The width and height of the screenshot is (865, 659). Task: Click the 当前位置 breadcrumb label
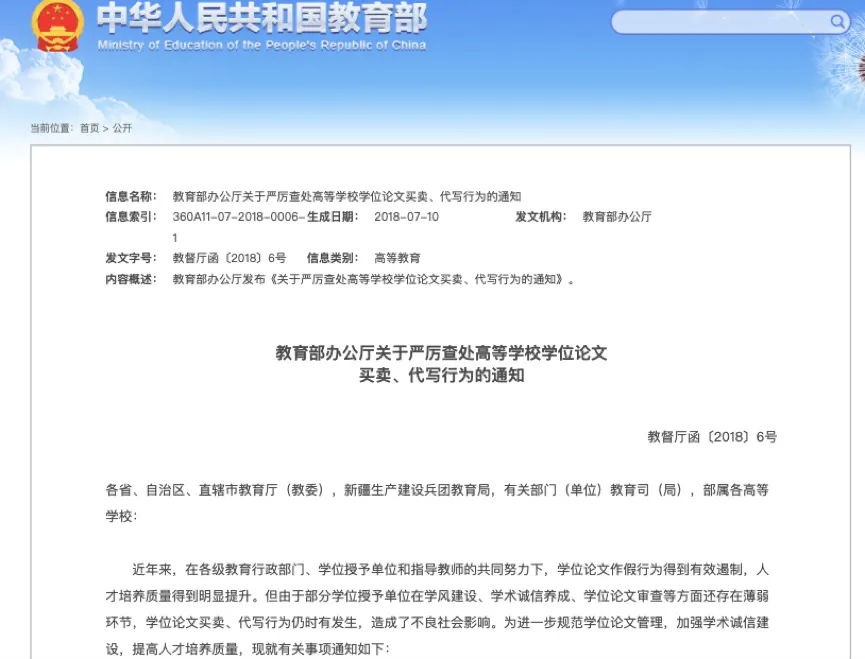50,128
